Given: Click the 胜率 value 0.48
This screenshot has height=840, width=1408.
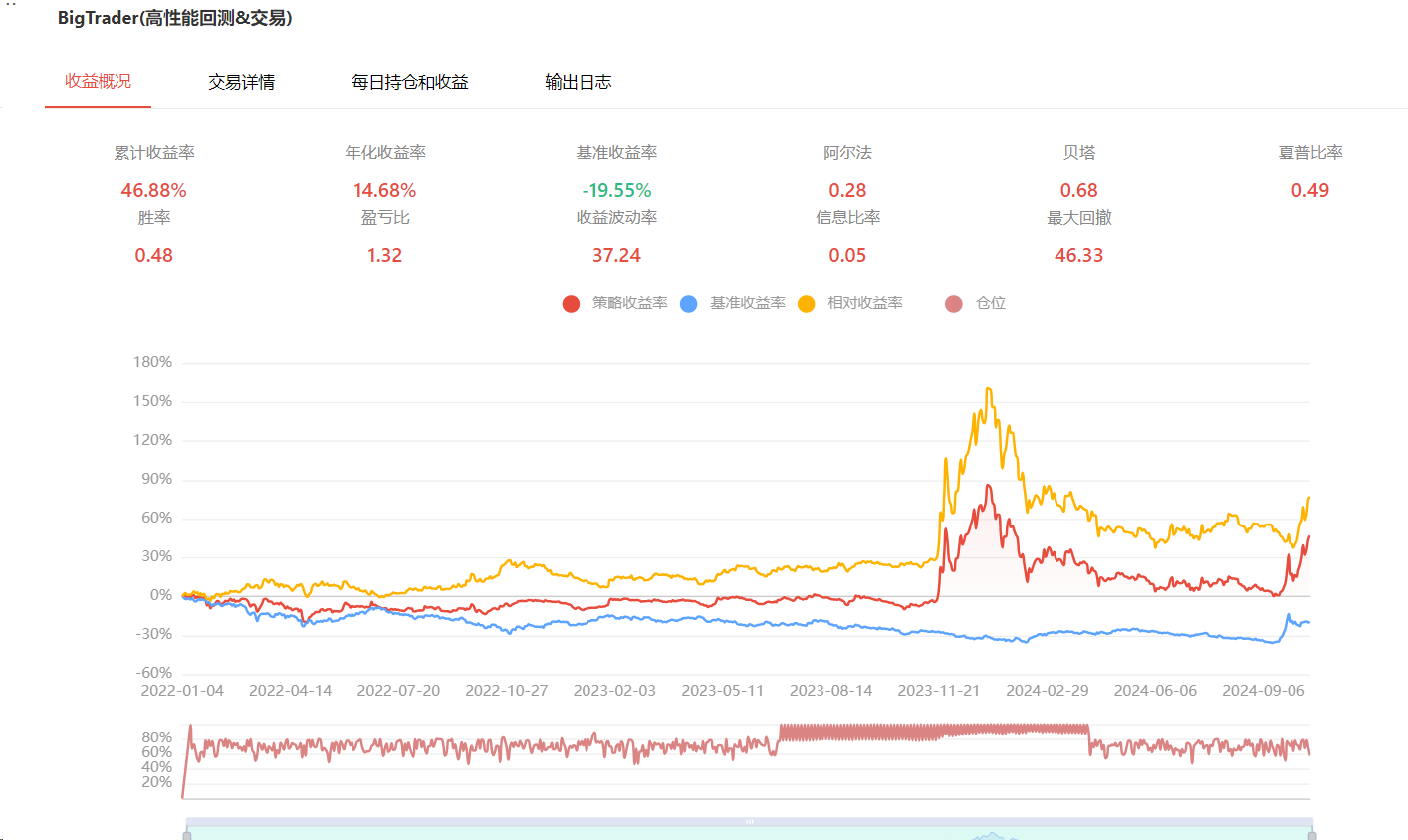Looking at the screenshot, I should [x=153, y=255].
